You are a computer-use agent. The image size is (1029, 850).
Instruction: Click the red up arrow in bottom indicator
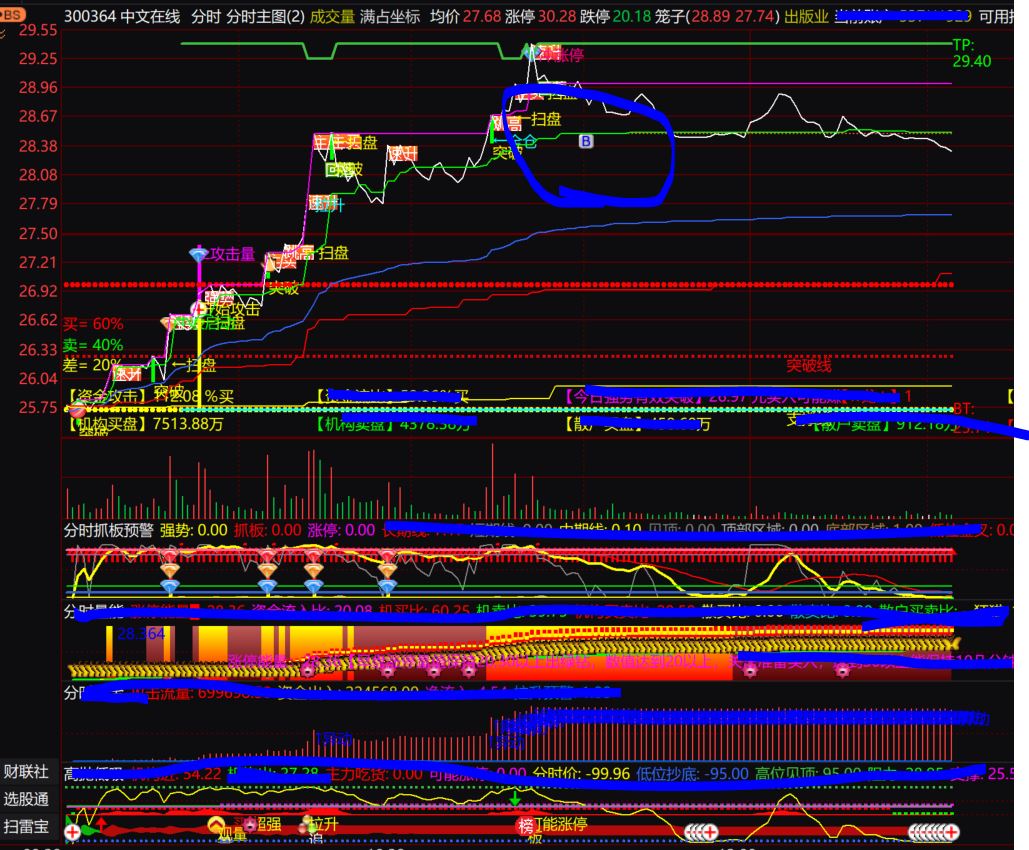coord(101,823)
